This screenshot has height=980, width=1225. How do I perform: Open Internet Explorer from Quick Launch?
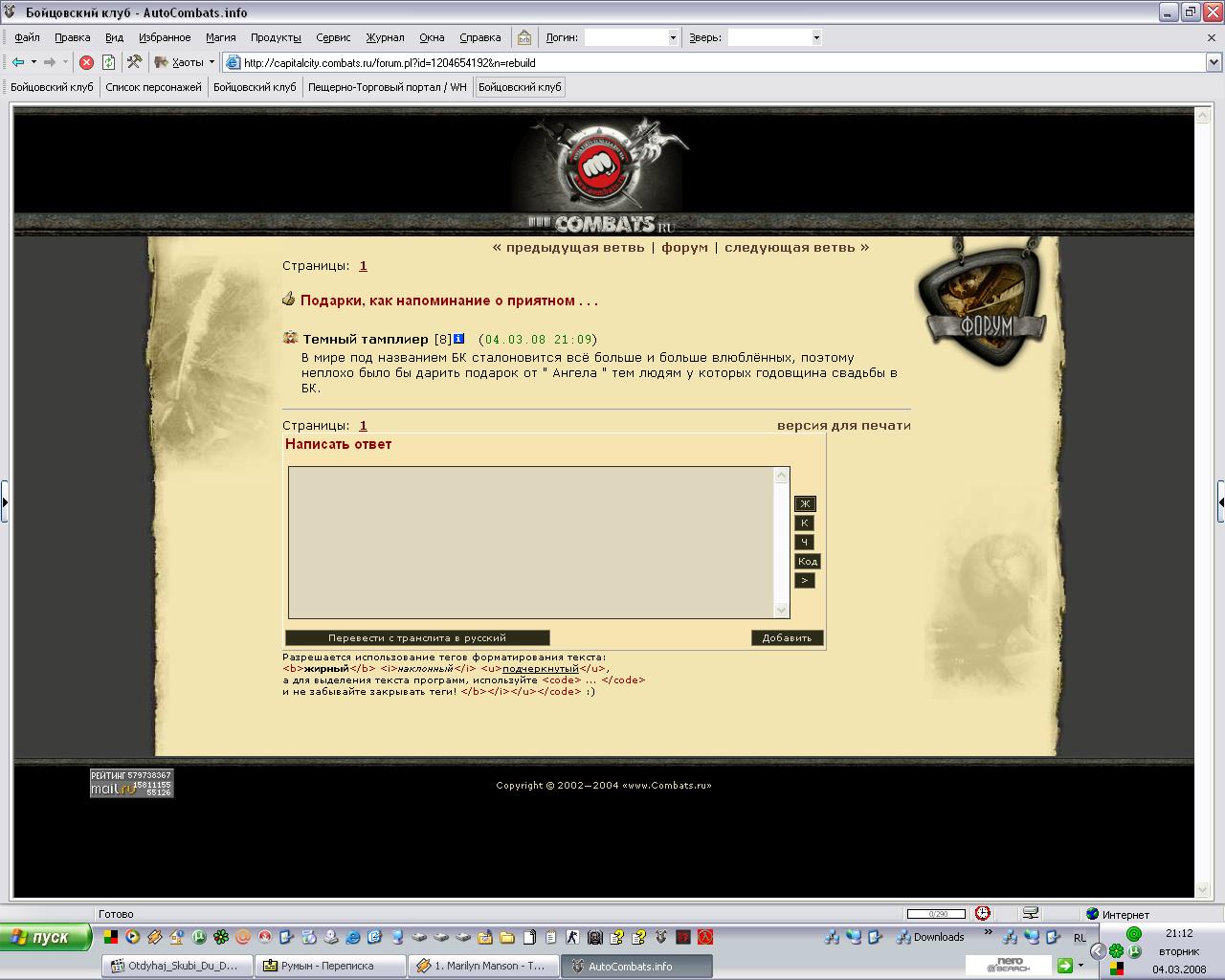pyautogui.click(x=353, y=937)
